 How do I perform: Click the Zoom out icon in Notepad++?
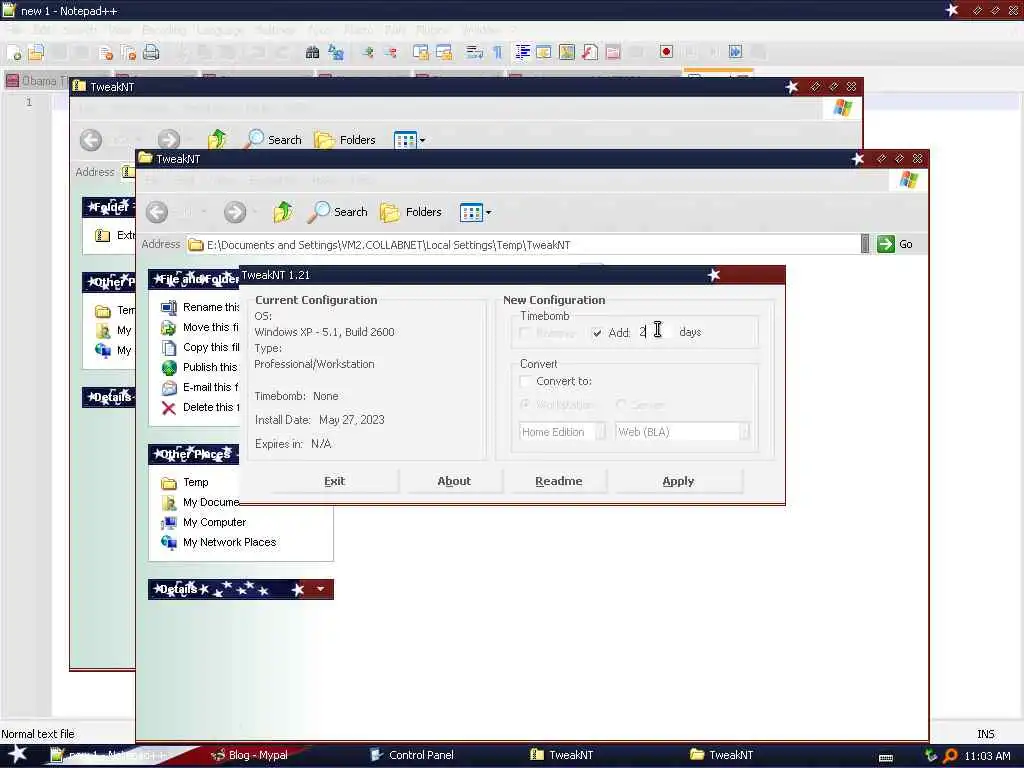[391, 52]
